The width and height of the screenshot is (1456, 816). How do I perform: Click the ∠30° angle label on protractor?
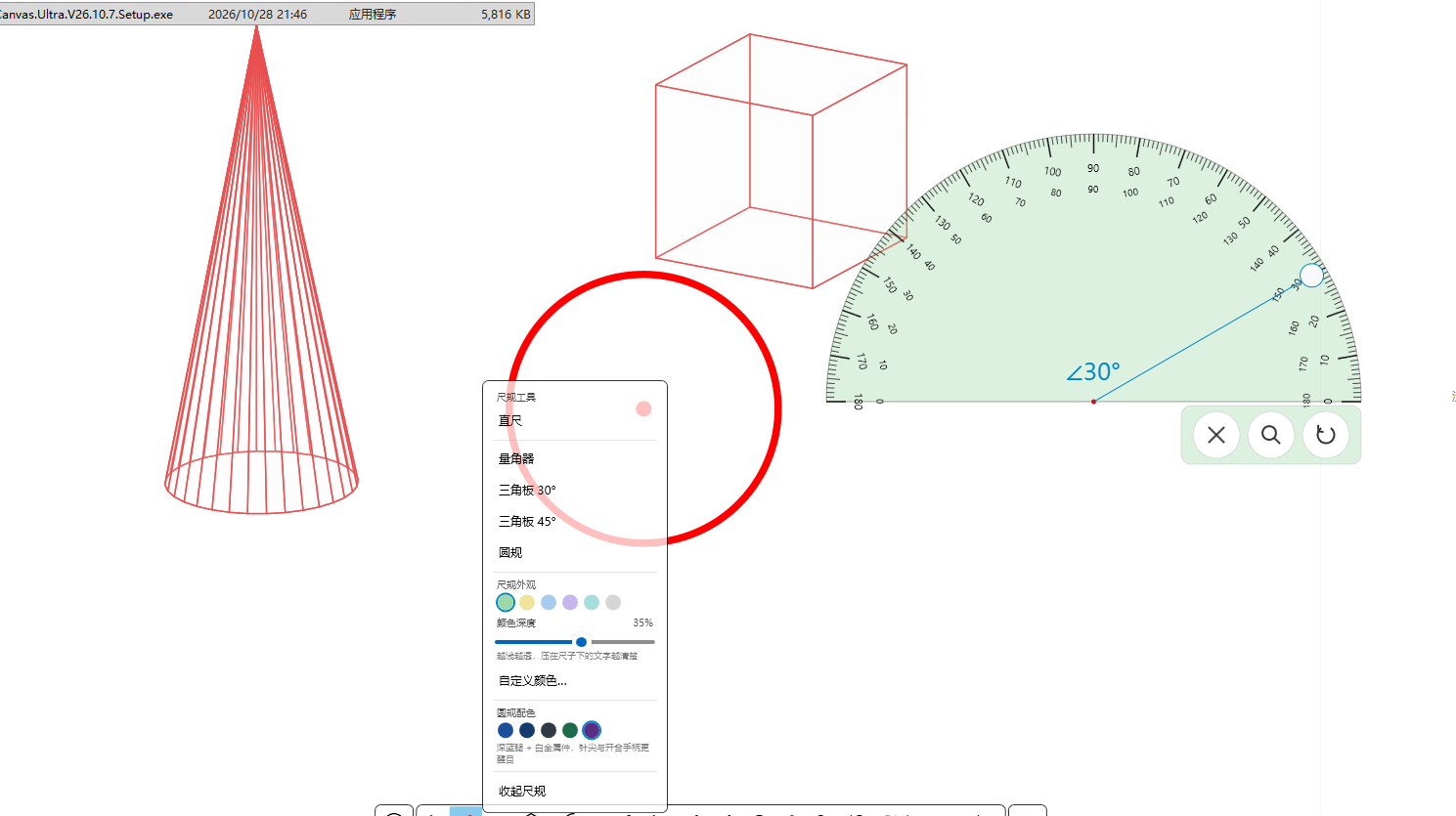(x=1093, y=371)
